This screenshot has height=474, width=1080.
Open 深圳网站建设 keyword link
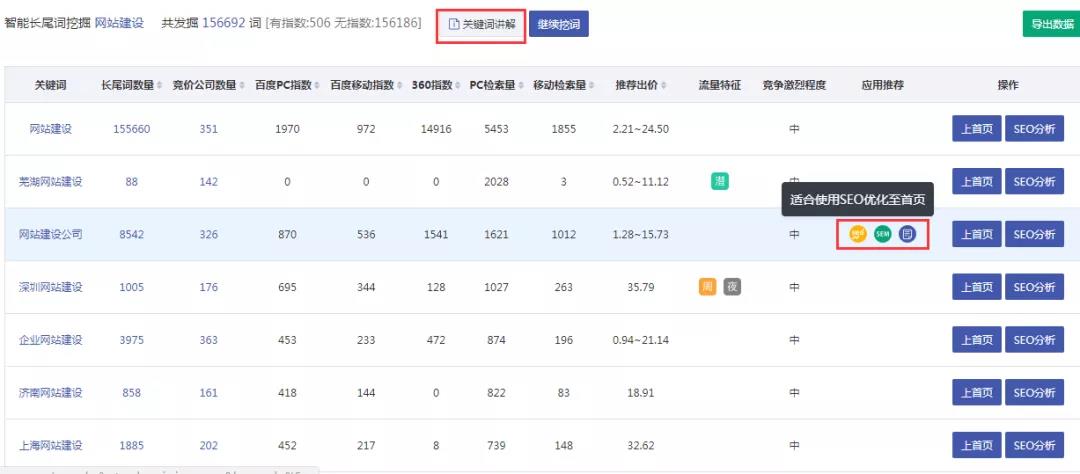point(51,287)
